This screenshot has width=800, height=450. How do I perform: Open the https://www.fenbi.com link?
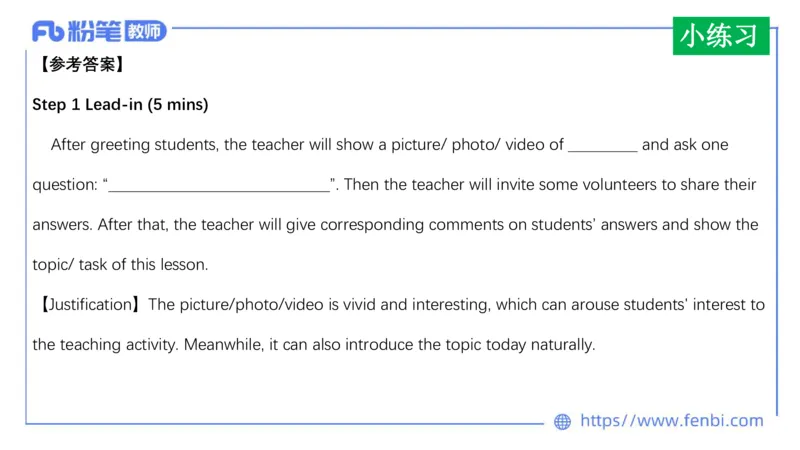pyautogui.click(x=671, y=421)
